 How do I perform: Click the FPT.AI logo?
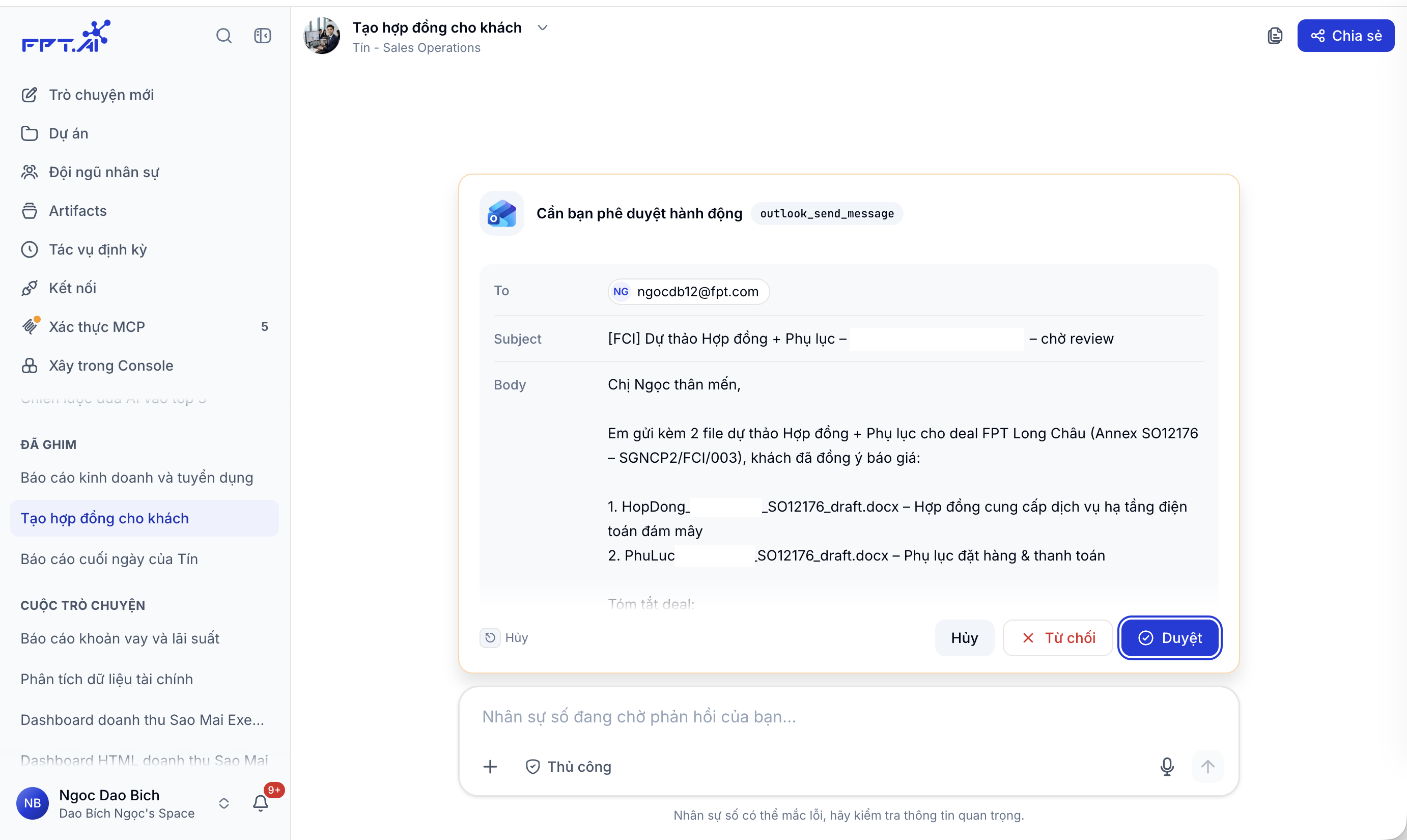[x=66, y=36]
